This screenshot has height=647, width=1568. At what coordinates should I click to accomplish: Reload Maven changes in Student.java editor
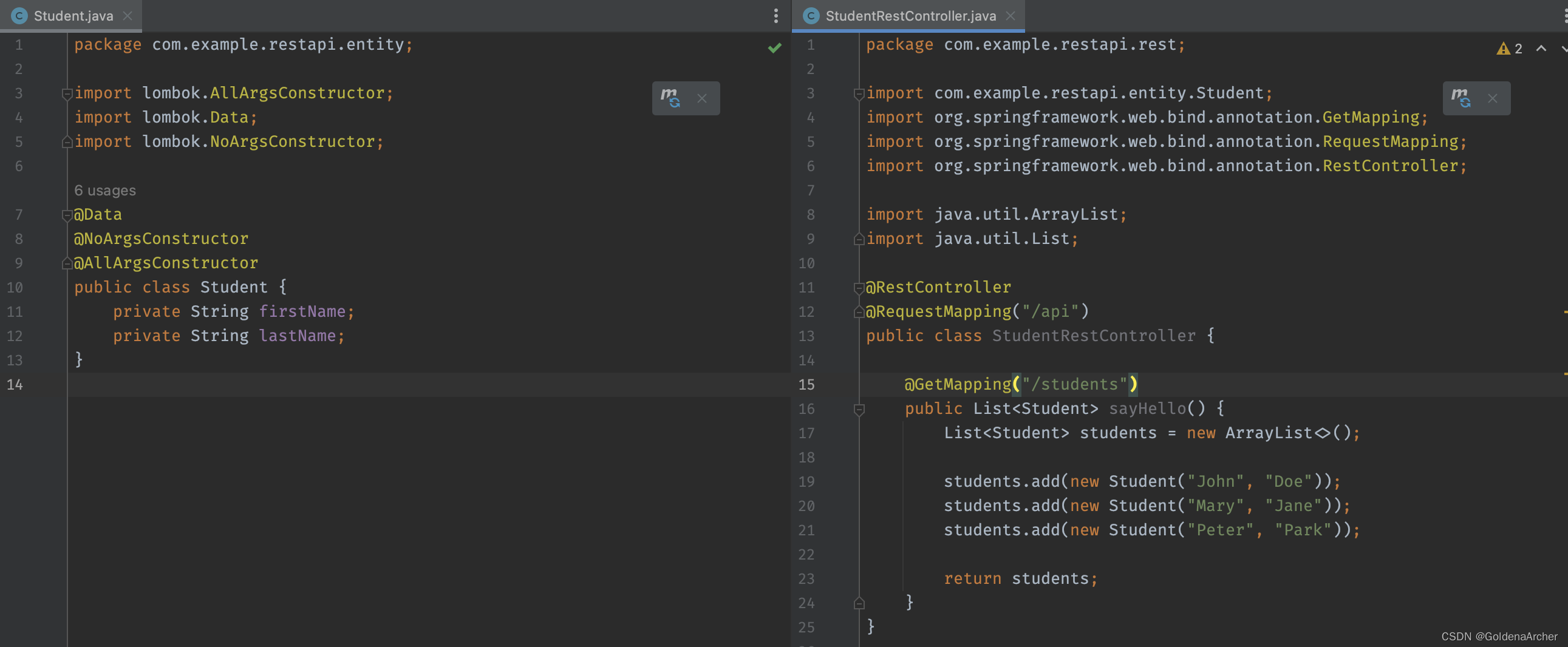[670, 98]
